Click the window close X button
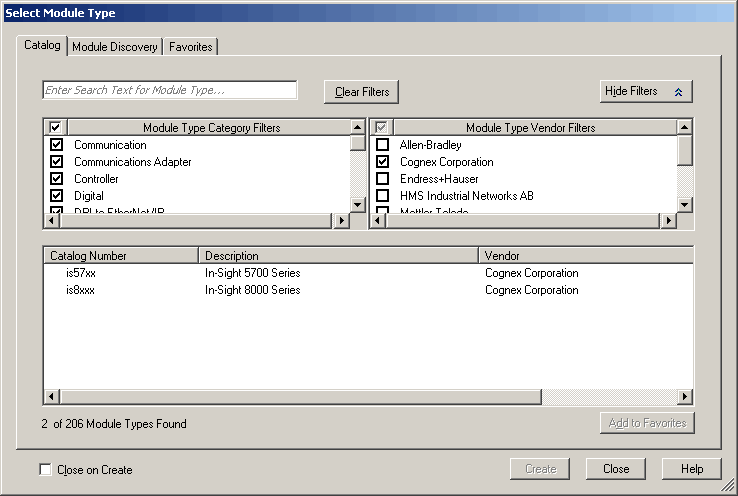Viewport: 738px width, 496px height. (x=723, y=13)
